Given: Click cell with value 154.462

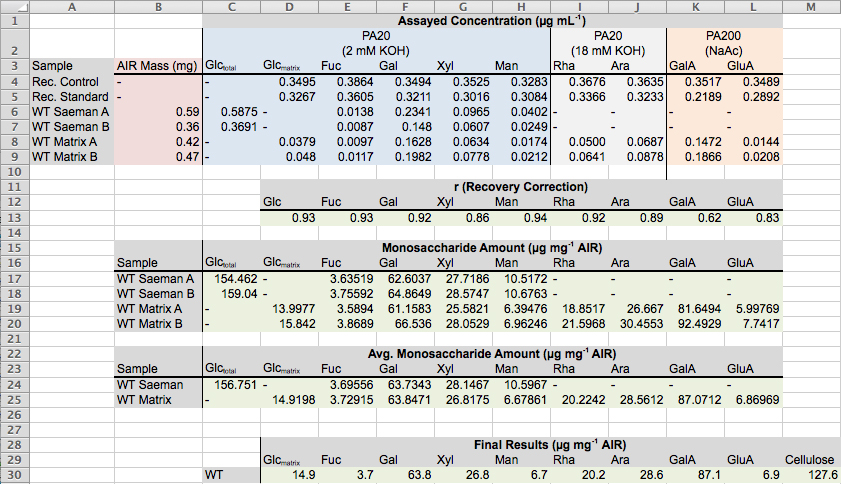Looking at the screenshot, I should (232, 279).
